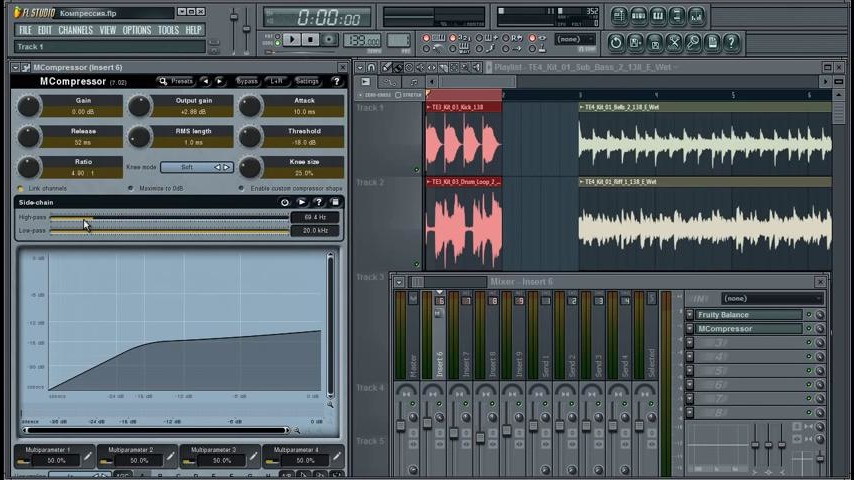Open MCompressor slot menu arrow in mixer
Viewport: 854px width, 480px height.
coord(690,329)
